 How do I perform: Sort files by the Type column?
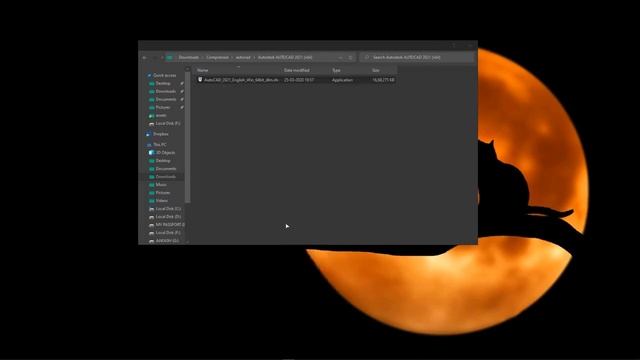(x=336, y=70)
